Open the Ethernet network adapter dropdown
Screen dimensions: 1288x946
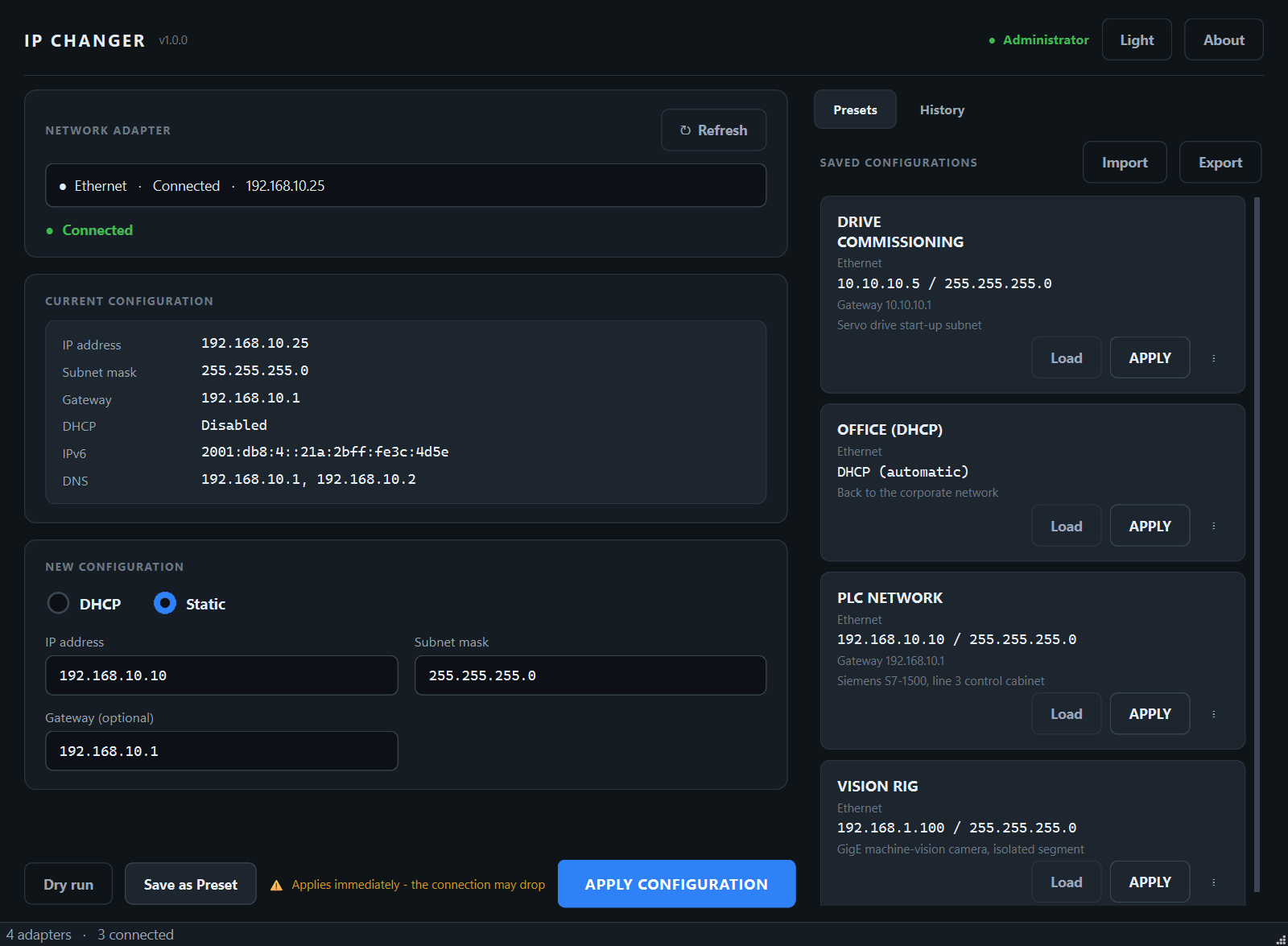pos(406,186)
